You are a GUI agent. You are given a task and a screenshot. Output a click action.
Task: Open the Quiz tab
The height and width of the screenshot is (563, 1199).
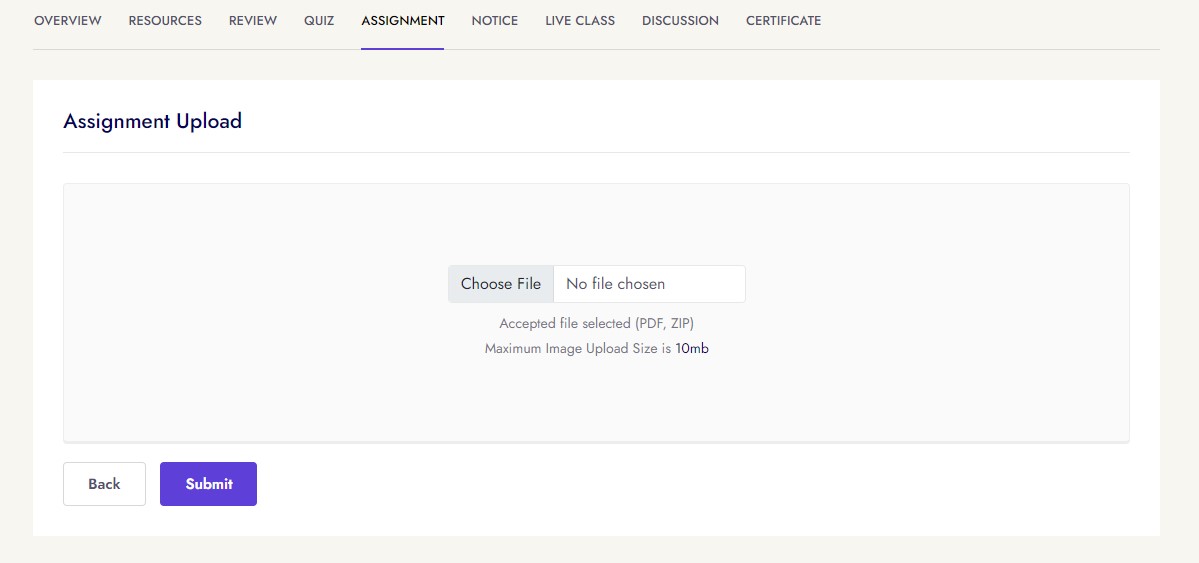(319, 21)
